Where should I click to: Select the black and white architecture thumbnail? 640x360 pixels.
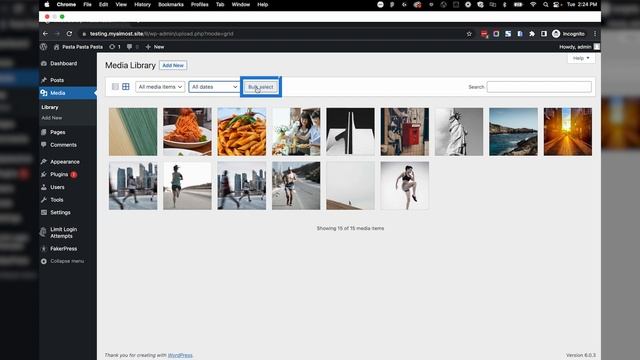350,131
